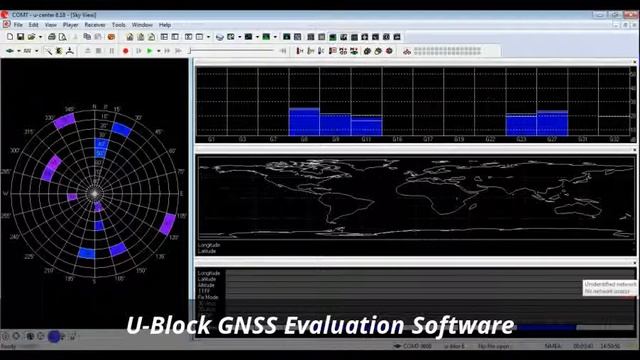Expand the Open file dropdown arrow
Image resolution: width=640 pixels, height=360 pixels.
click(40, 37)
